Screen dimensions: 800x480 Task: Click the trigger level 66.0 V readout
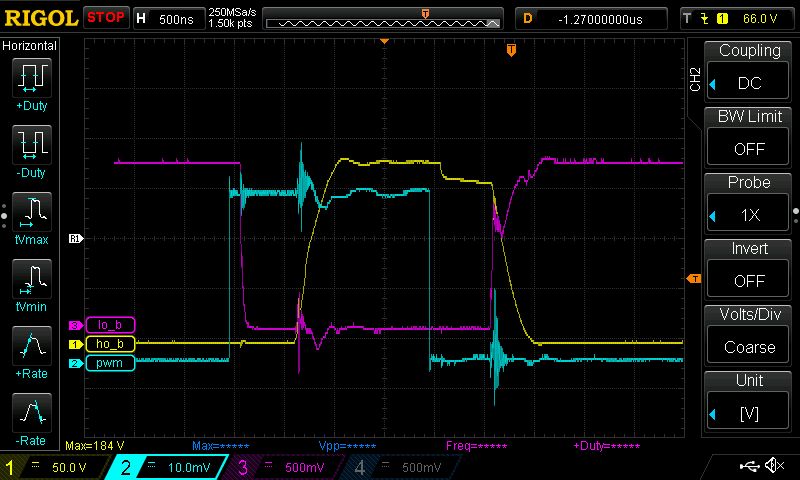click(x=760, y=19)
